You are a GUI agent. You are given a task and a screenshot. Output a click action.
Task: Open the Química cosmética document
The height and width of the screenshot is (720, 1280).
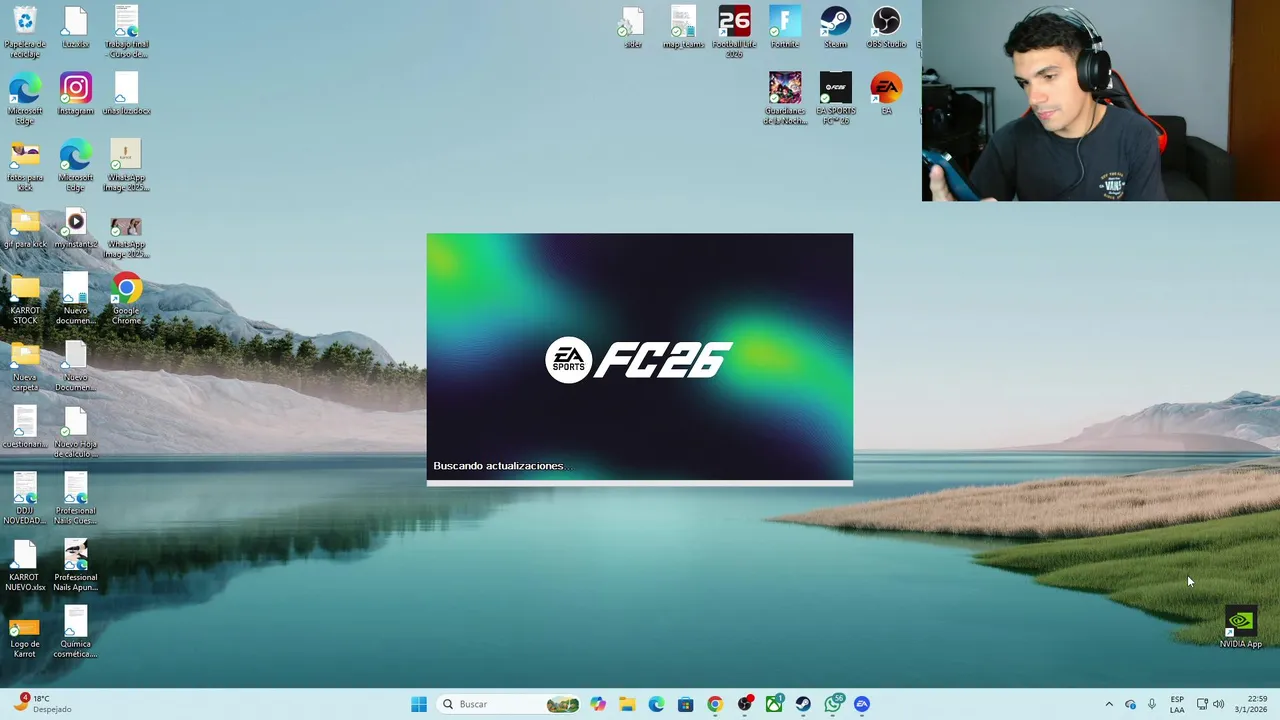point(75,632)
